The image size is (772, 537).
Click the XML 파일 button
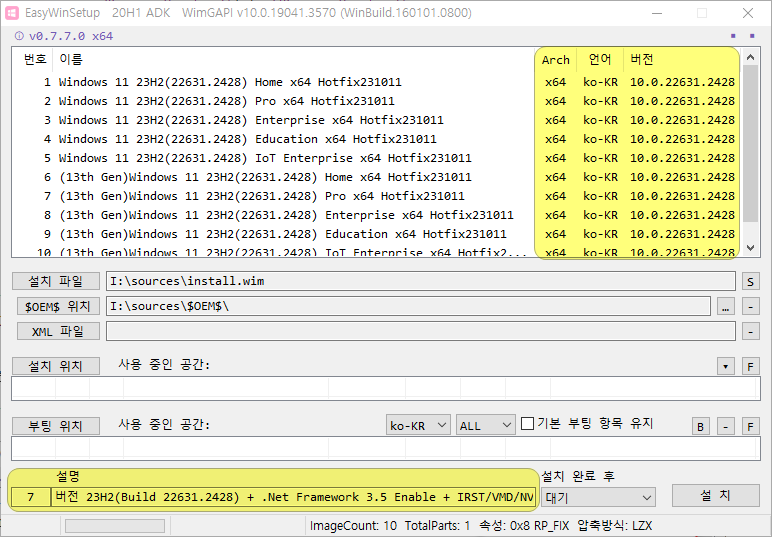tap(58, 331)
